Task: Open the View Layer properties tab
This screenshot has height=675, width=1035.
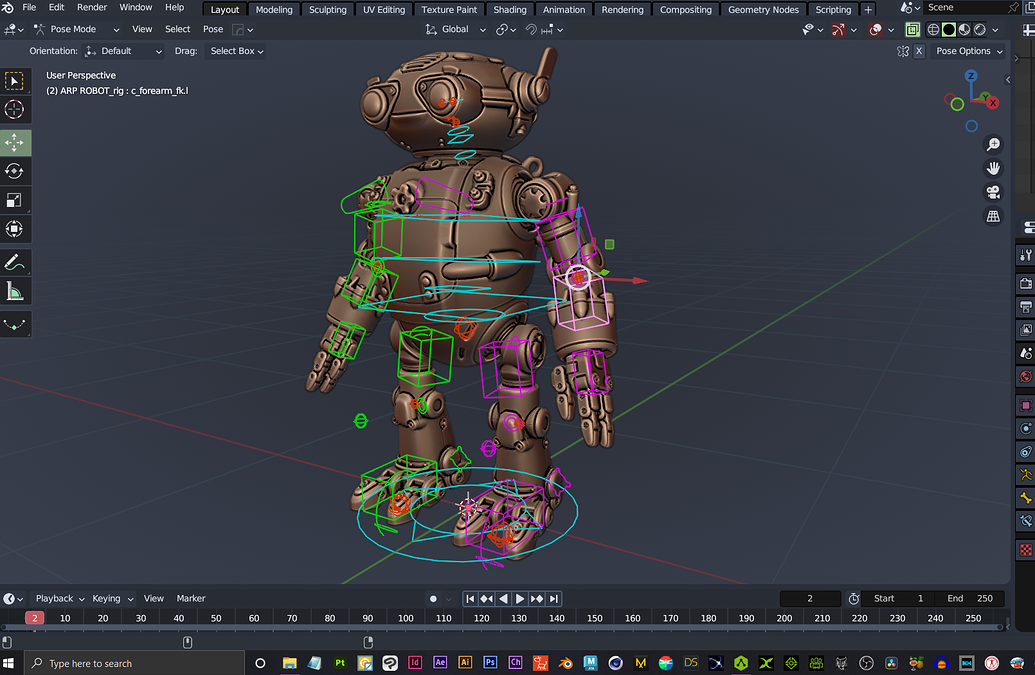Action: pyautogui.click(x=1026, y=330)
